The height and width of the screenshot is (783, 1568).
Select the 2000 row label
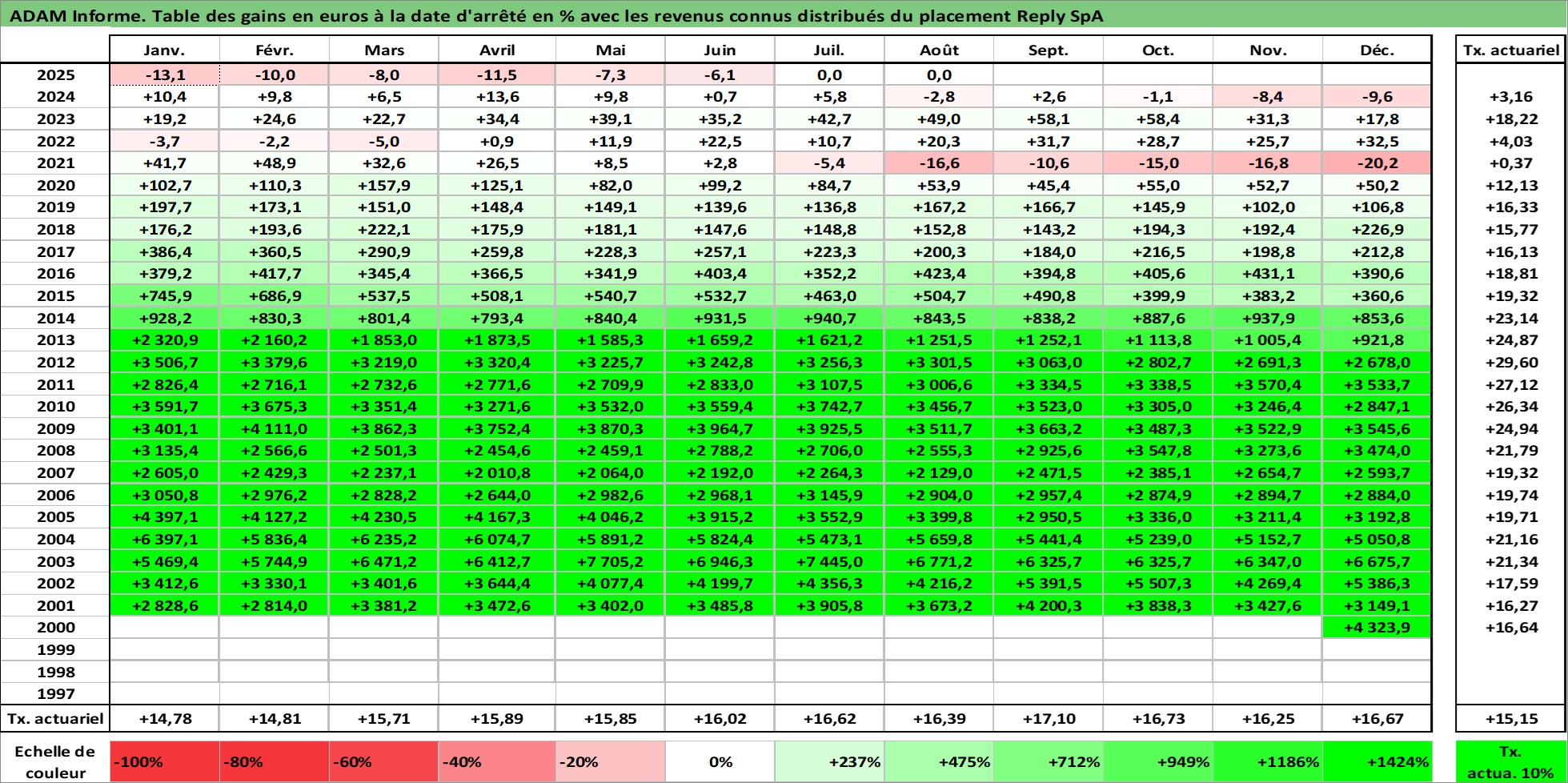[x=55, y=628]
